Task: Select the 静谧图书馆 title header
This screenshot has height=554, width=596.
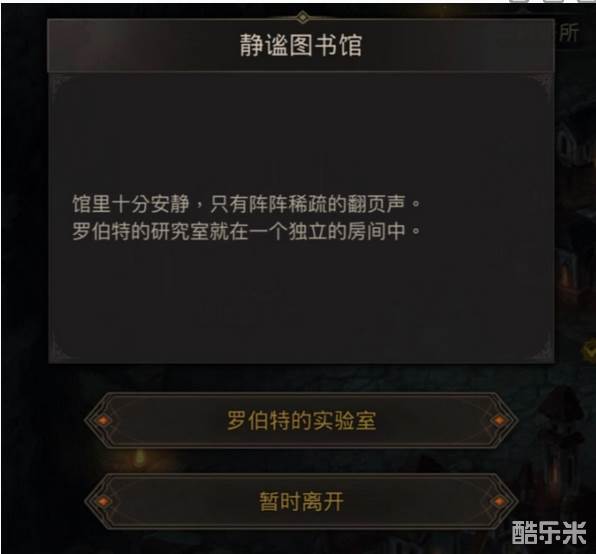Action: click(301, 46)
